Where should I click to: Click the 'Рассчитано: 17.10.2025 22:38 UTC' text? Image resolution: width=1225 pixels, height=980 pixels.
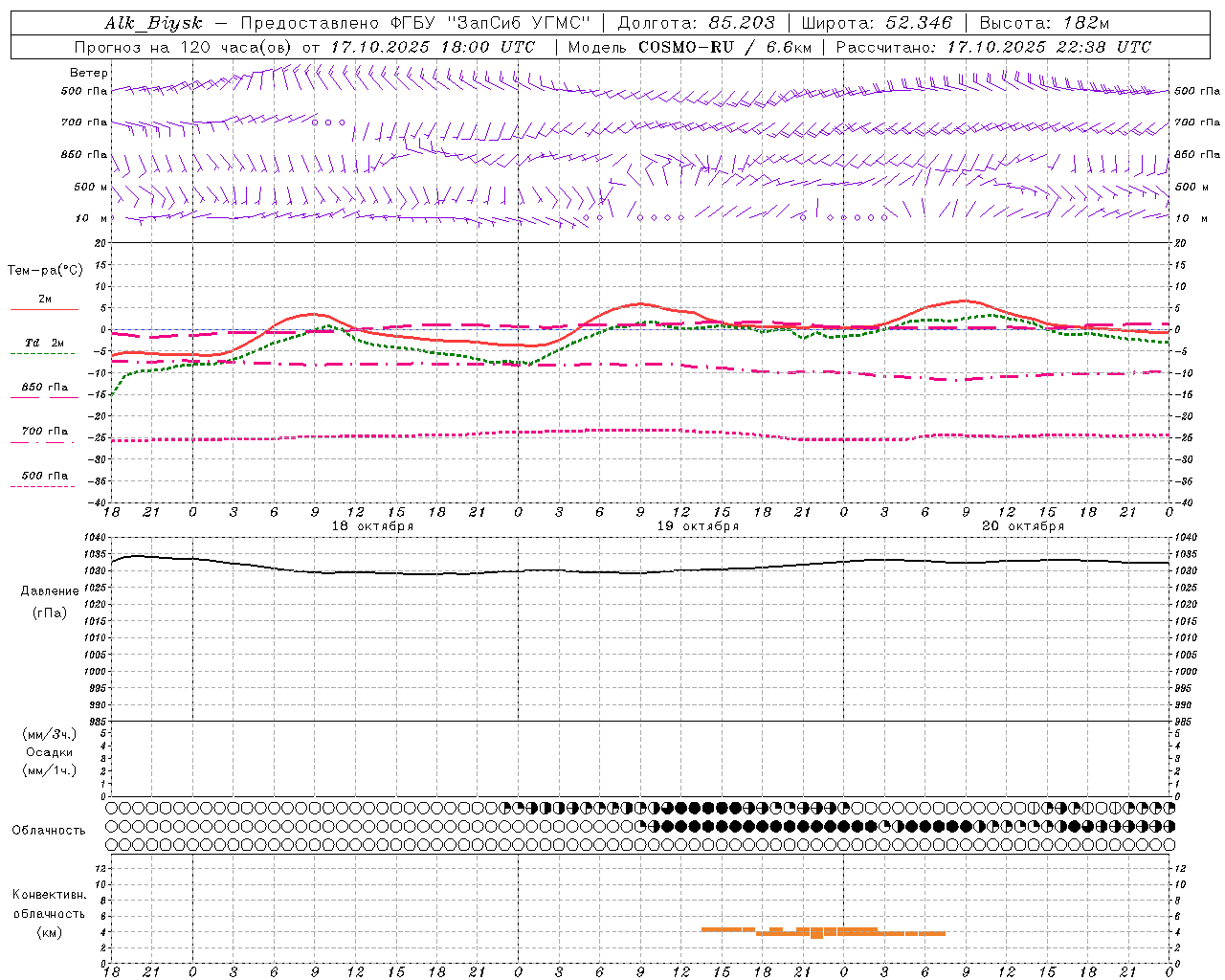993,47
